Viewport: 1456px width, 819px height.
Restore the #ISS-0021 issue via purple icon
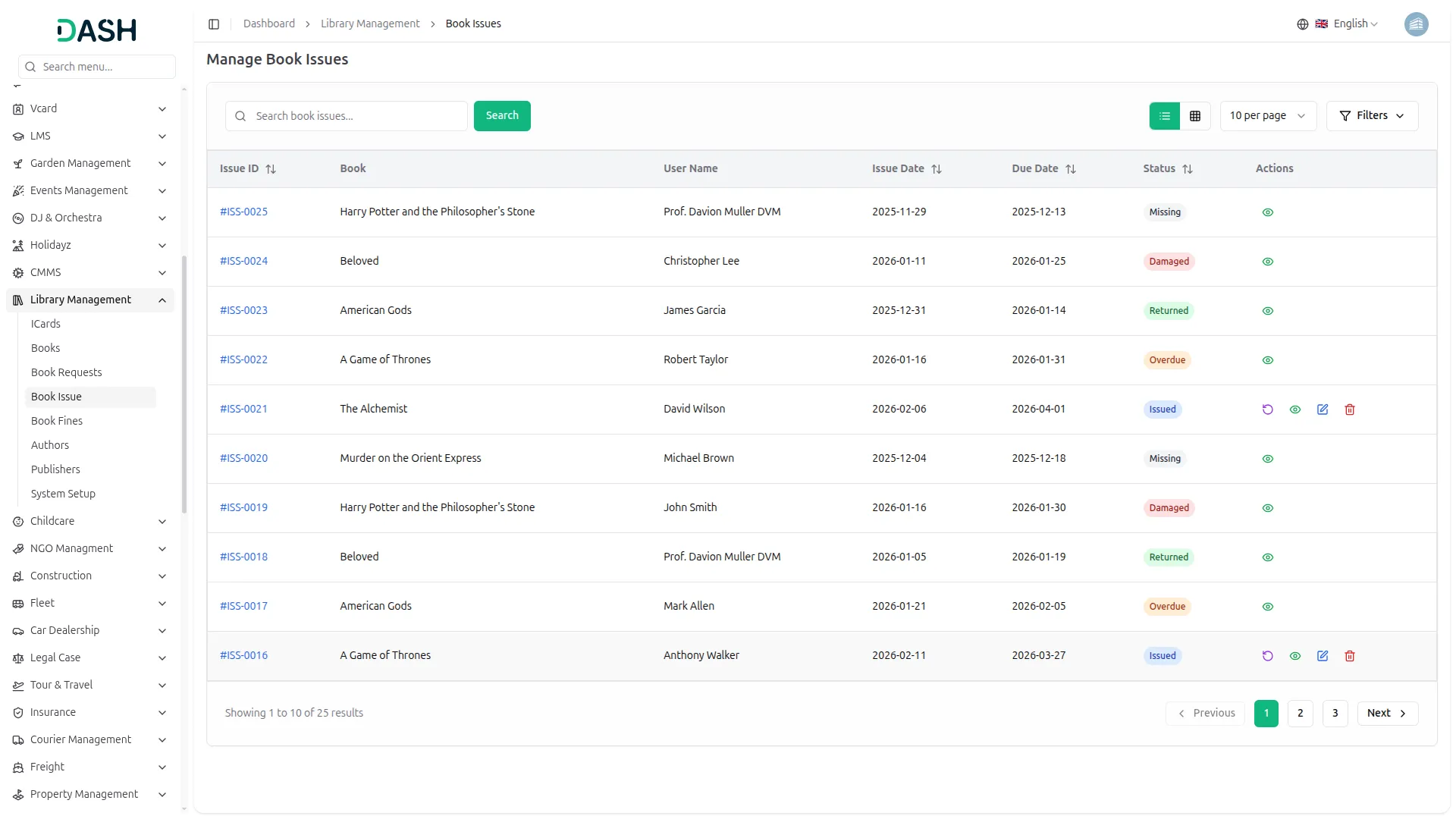[1267, 409]
